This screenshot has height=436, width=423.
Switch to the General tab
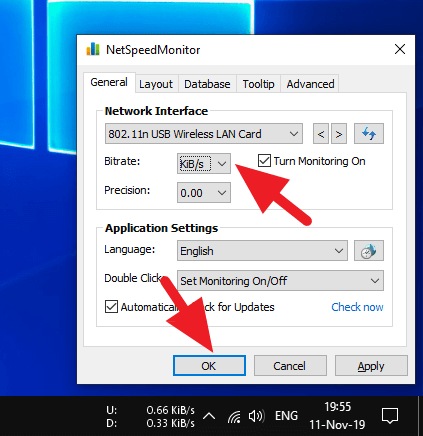click(x=109, y=82)
